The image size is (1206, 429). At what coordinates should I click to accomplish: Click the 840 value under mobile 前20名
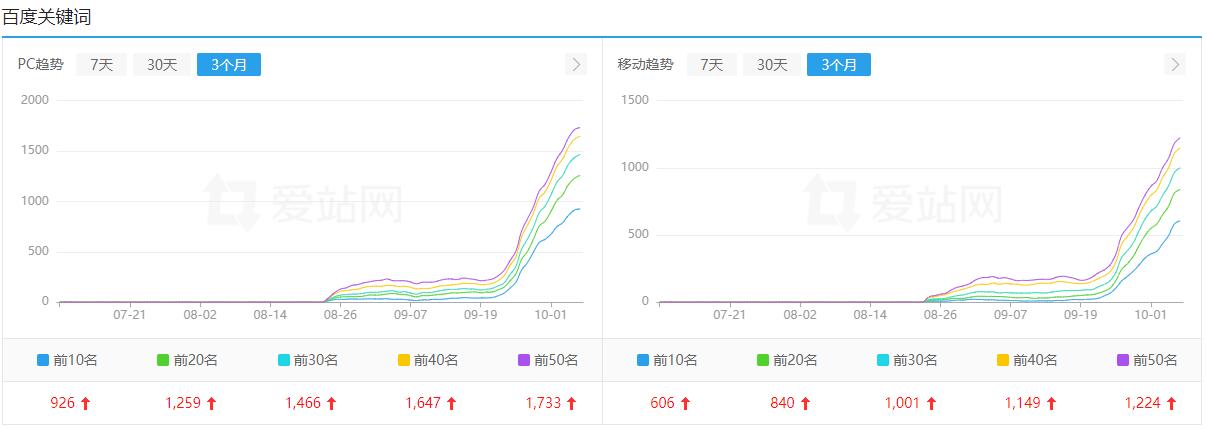click(x=781, y=404)
